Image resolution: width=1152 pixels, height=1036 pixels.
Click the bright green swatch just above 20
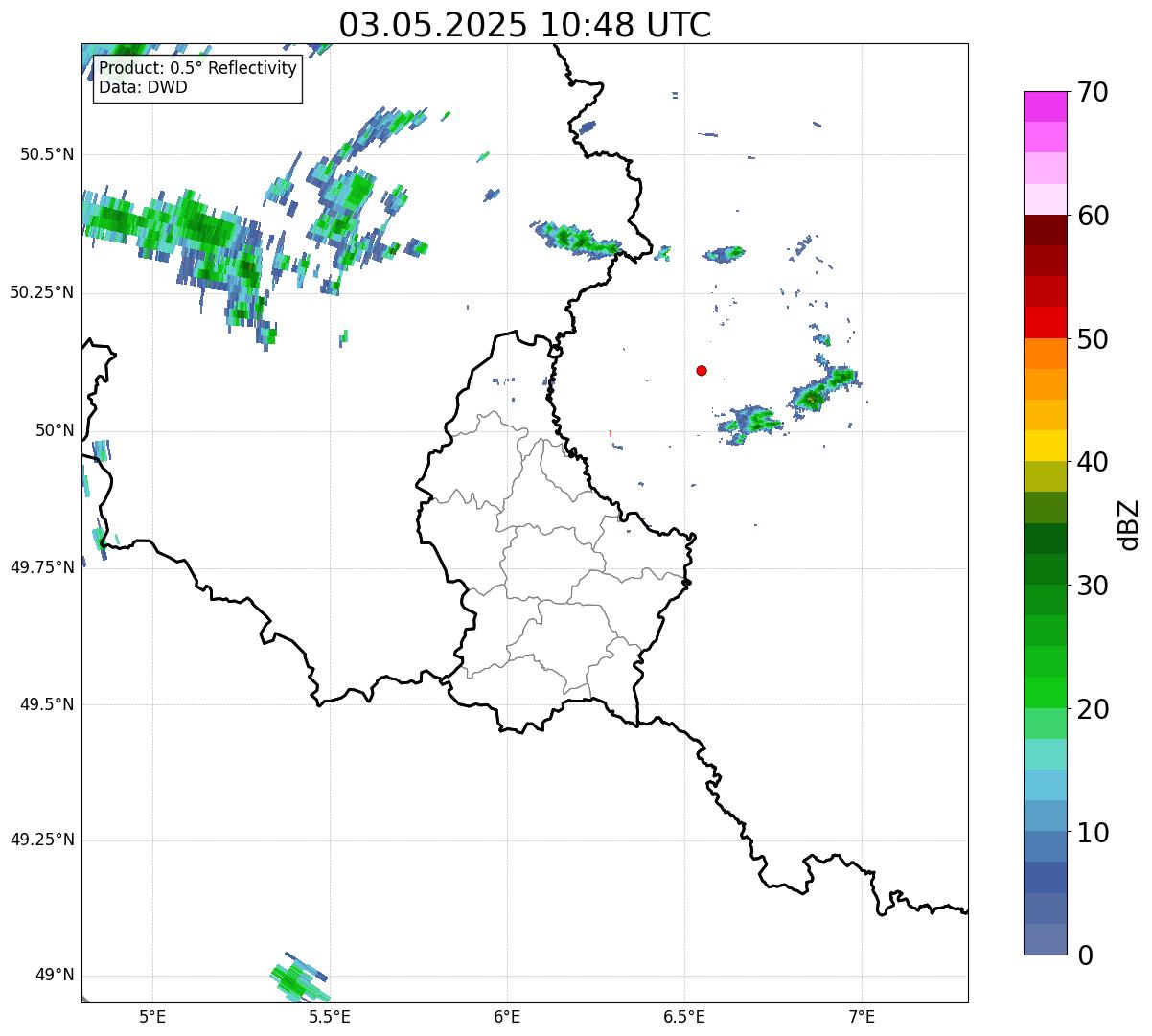click(1045, 692)
